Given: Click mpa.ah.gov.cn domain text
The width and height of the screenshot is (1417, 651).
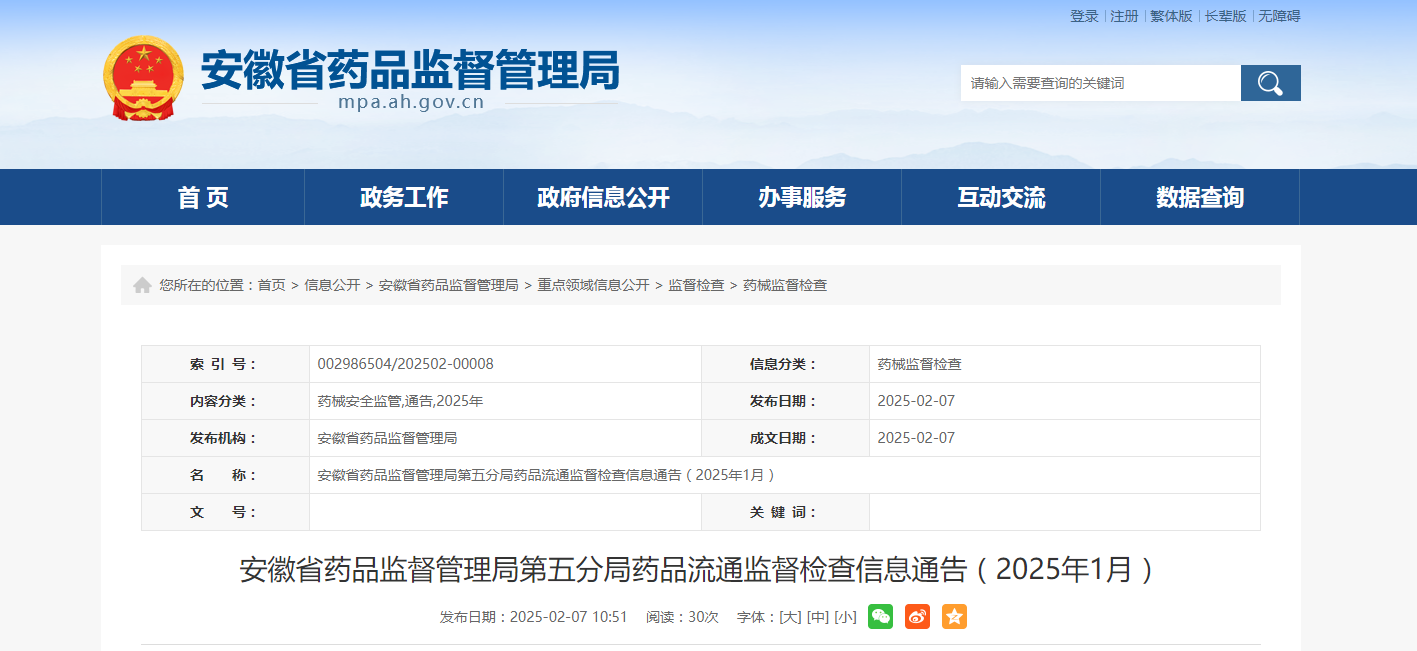Looking at the screenshot, I should [x=411, y=102].
